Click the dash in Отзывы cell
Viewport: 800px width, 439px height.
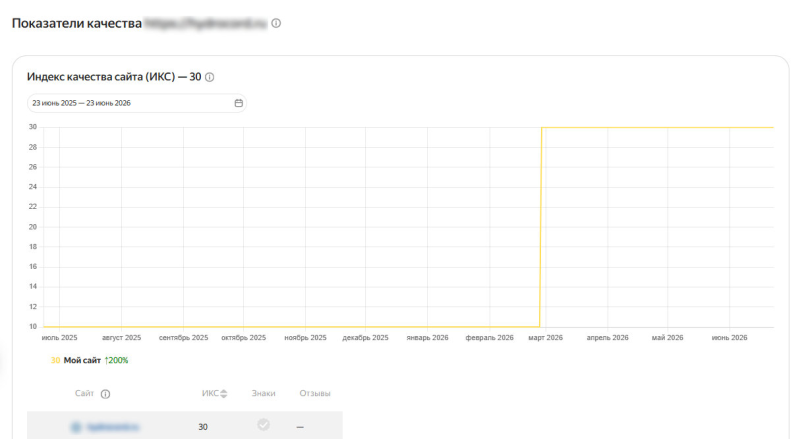pyautogui.click(x=300, y=427)
